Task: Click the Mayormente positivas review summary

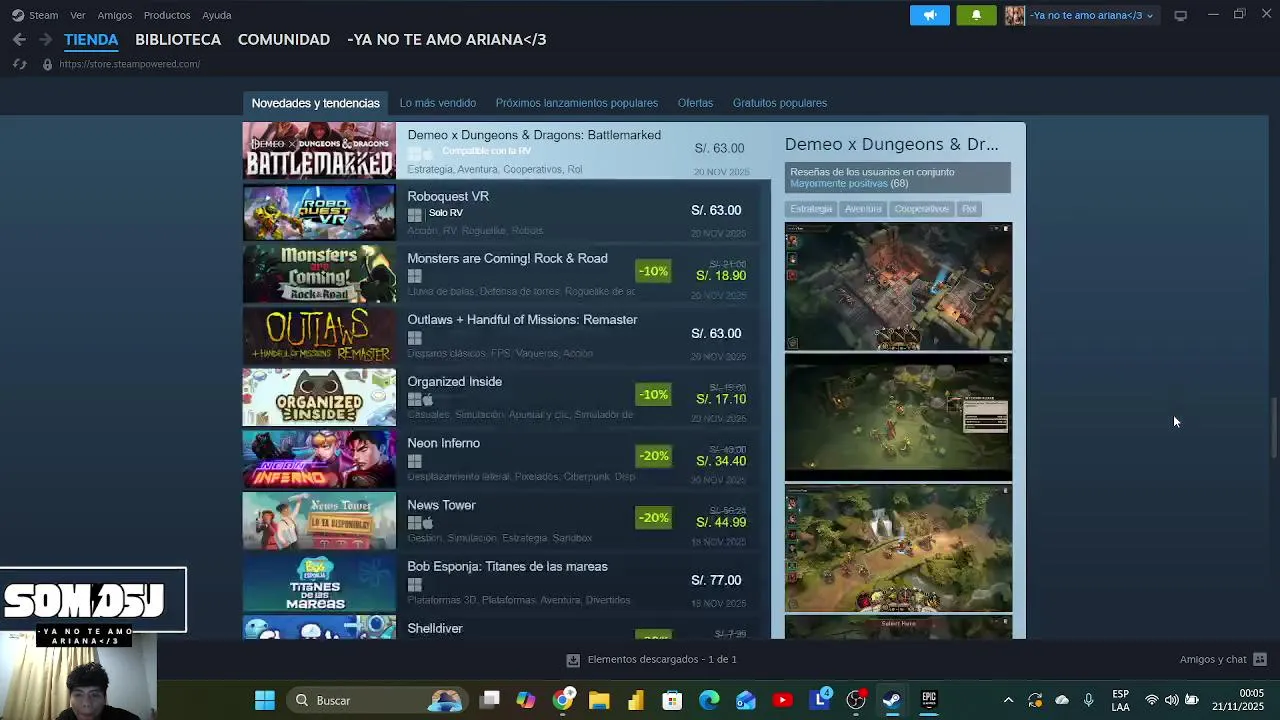Action: [838, 184]
